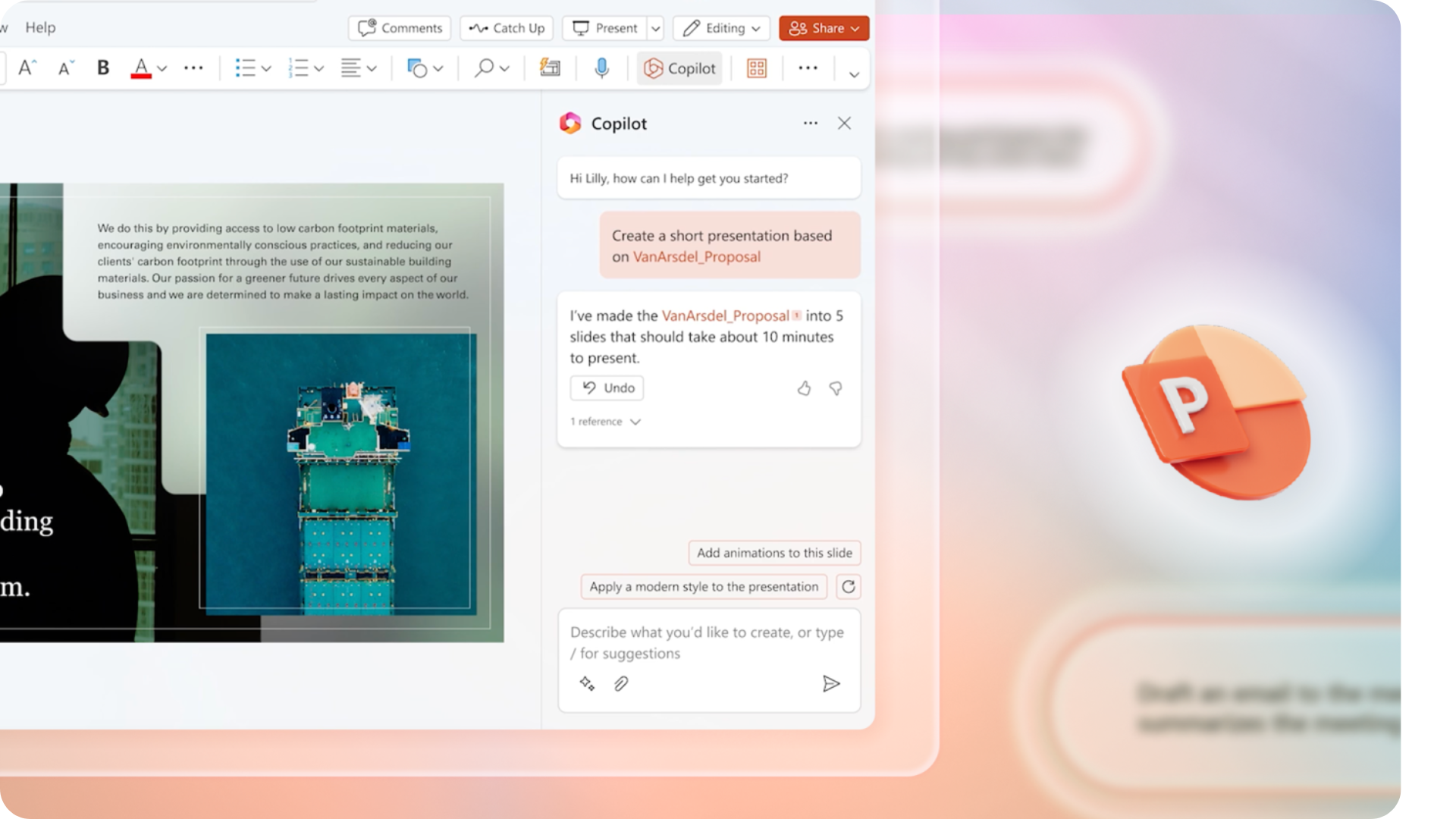
Task: Apply the red font color
Action: [141, 68]
